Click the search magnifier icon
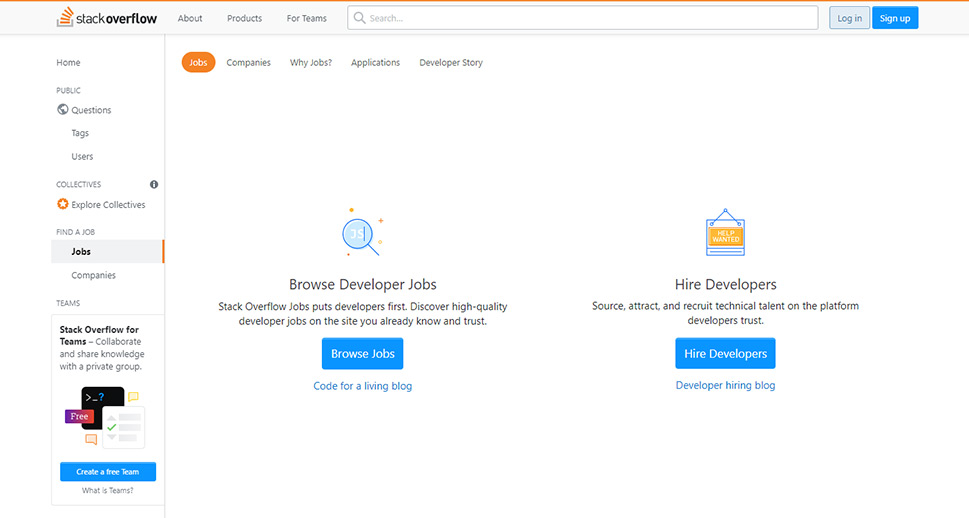 point(360,18)
